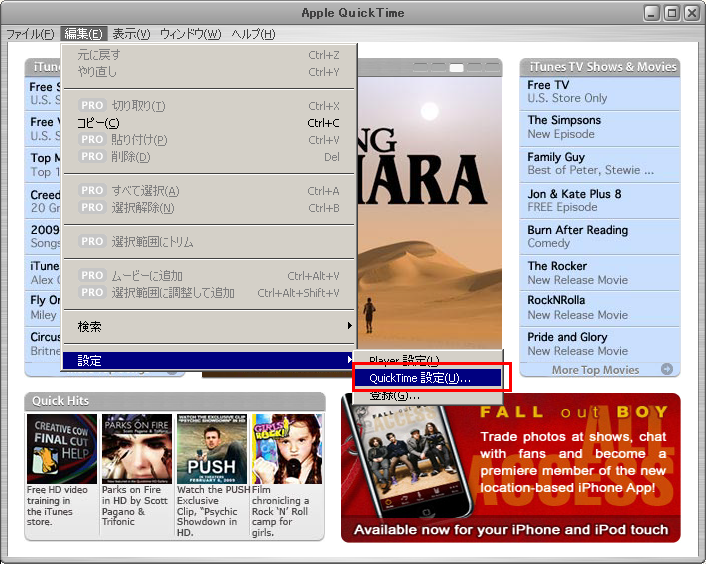Click the Creative Cow Final Cut Help thumbnail
This screenshot has height=564, width=706.
[x=62, y=449]
